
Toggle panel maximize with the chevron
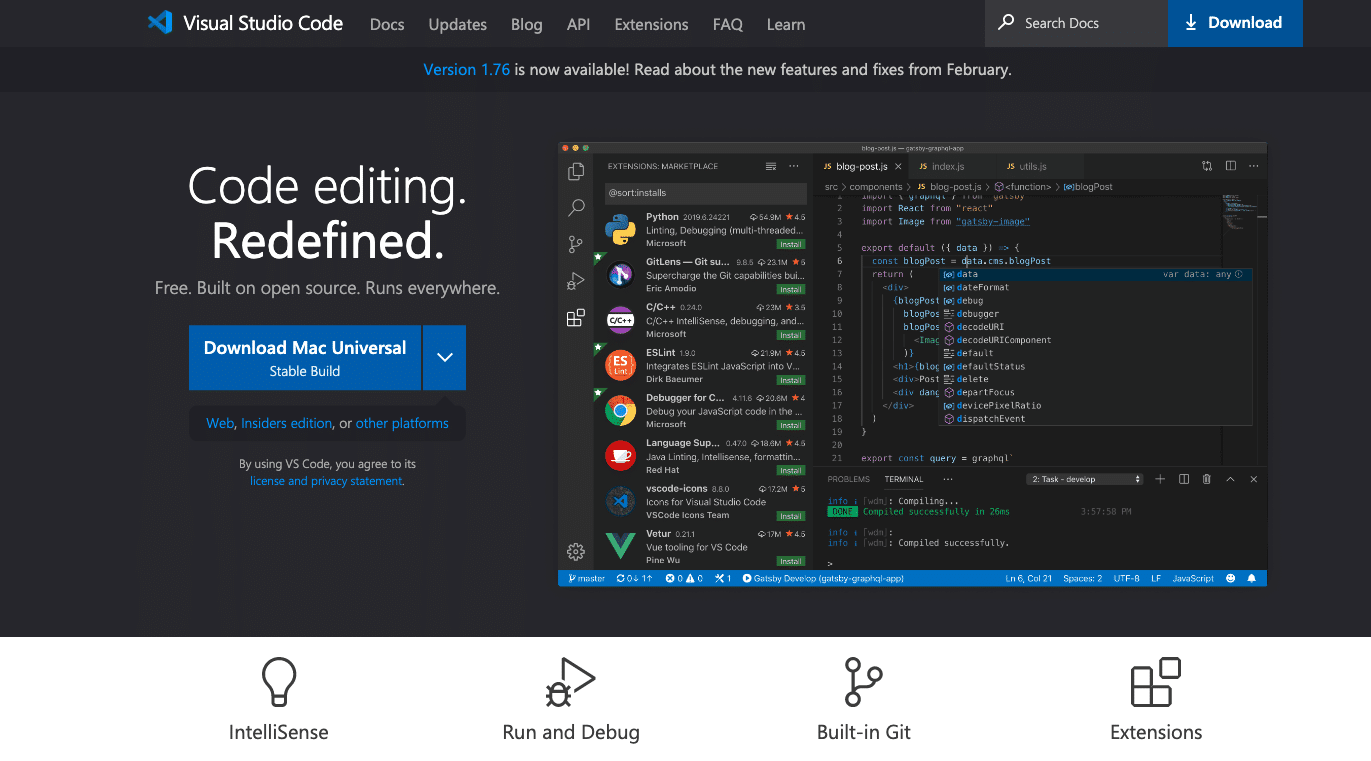[1230, 479]
